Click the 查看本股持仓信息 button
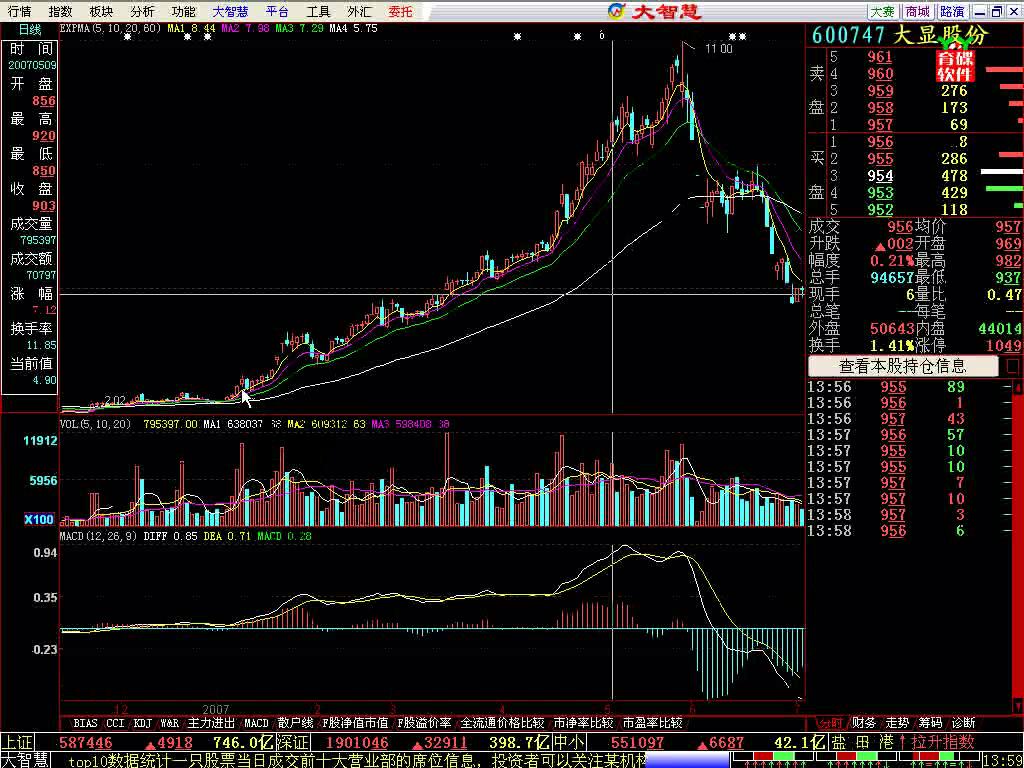1024x768 pixels. (x=903, y=366)
